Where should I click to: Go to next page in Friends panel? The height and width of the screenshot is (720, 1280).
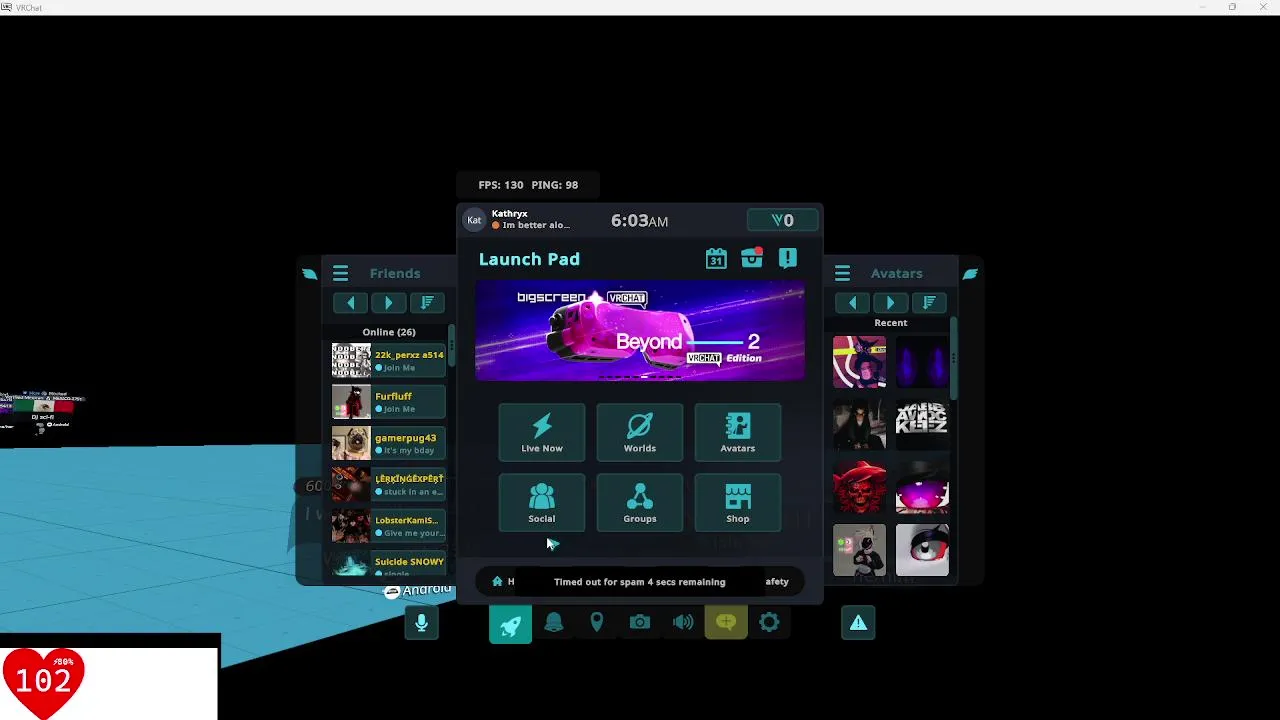coord(388,303)
